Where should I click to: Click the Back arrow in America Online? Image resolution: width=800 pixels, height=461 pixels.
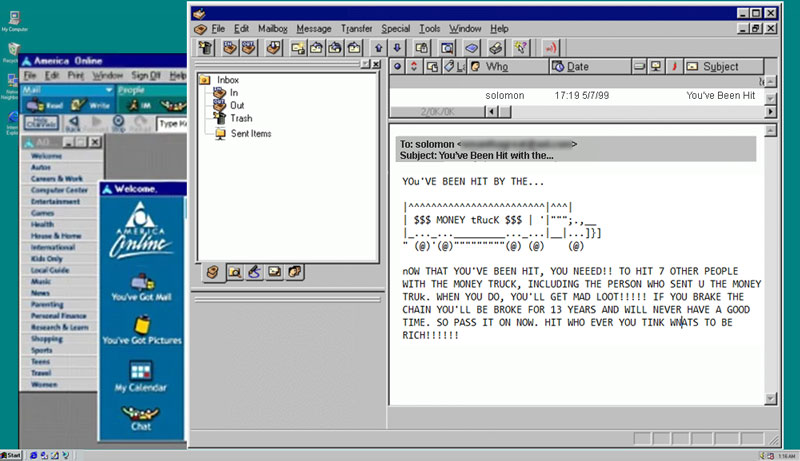(74, 123)
